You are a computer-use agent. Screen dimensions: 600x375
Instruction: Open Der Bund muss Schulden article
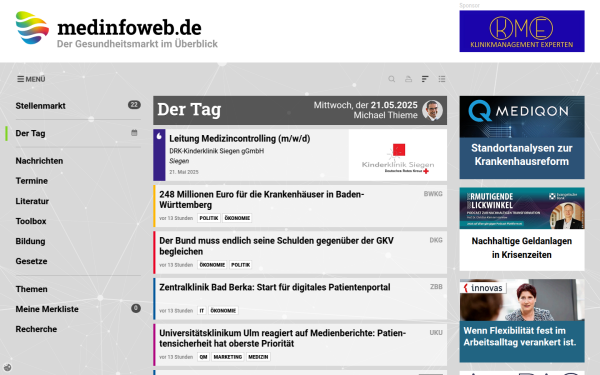tap(276, 246)
